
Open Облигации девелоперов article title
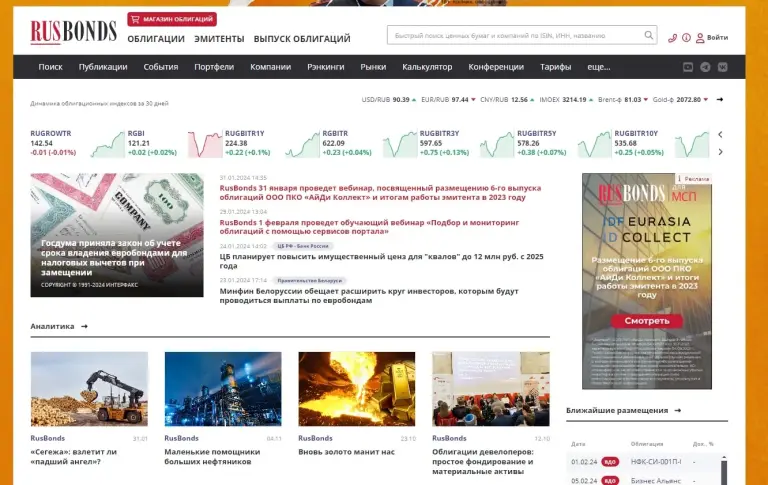482,462
